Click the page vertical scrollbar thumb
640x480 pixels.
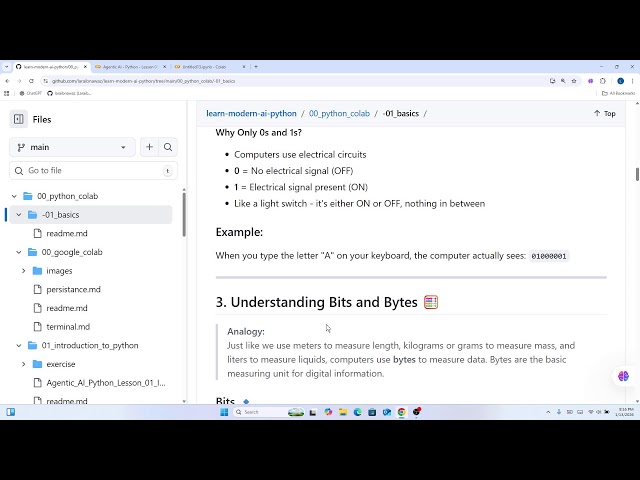[x=637, y=174]
